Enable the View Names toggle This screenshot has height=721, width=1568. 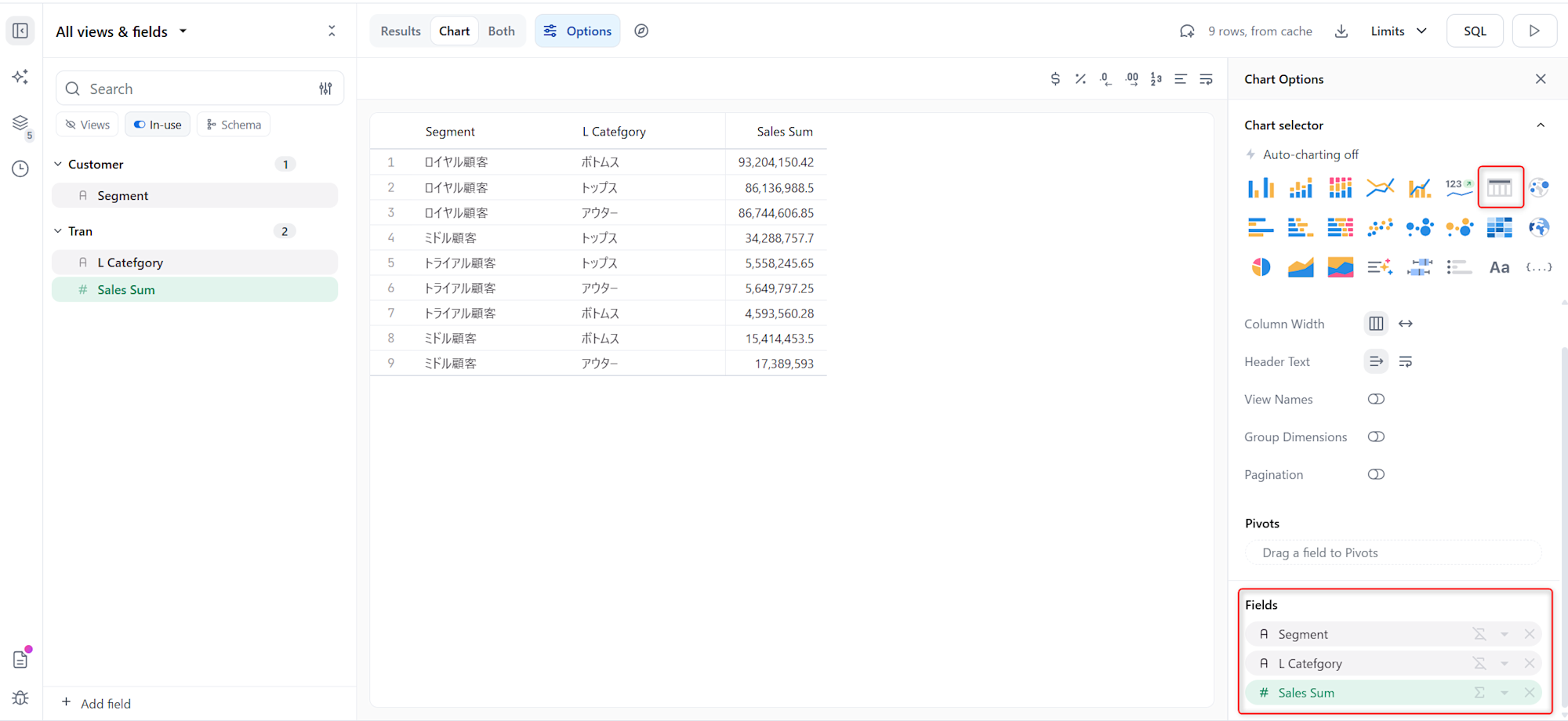coord(1376,400)
